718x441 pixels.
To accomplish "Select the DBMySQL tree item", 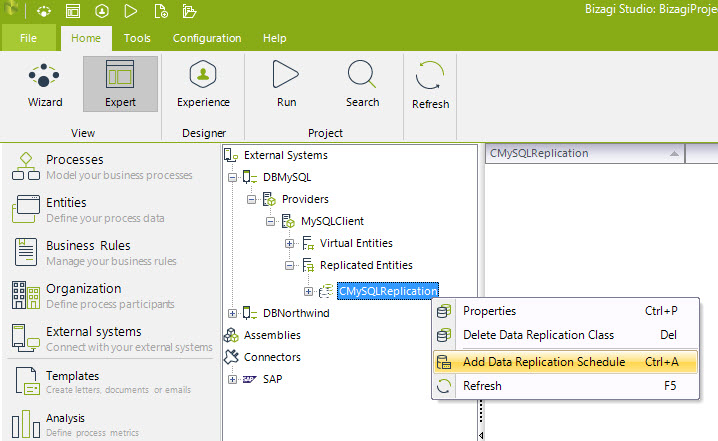I will click(287, 177).
